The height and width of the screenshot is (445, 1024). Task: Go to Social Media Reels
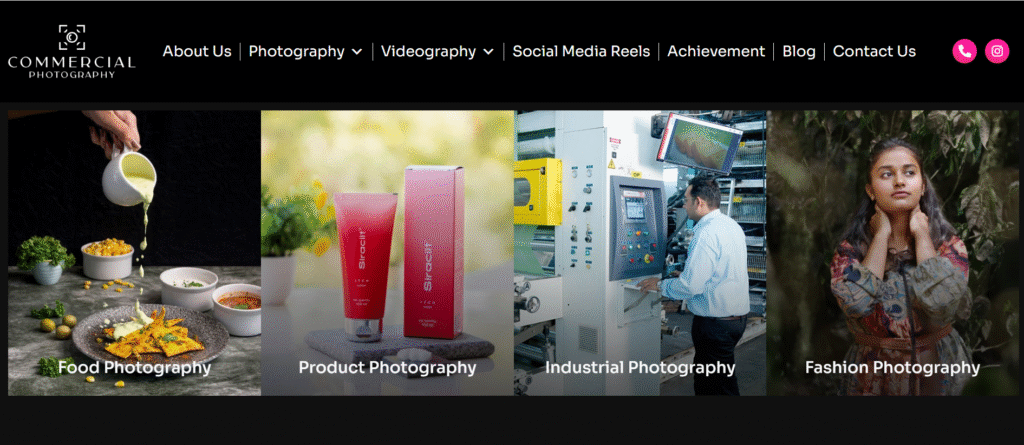[581, 51]
